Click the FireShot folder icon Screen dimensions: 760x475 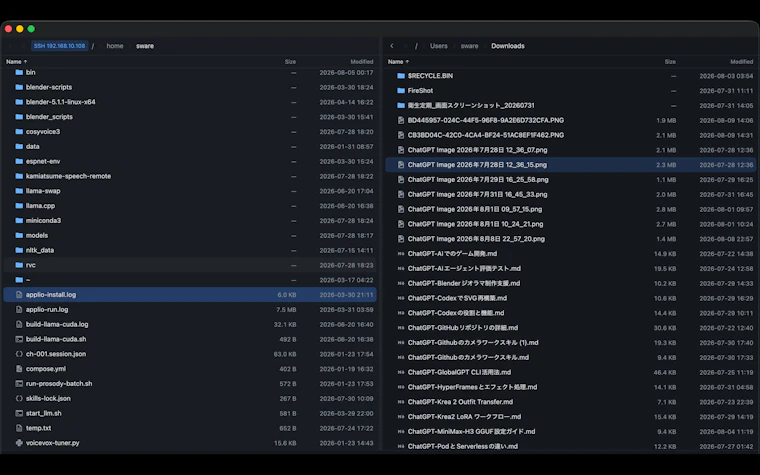401,91
